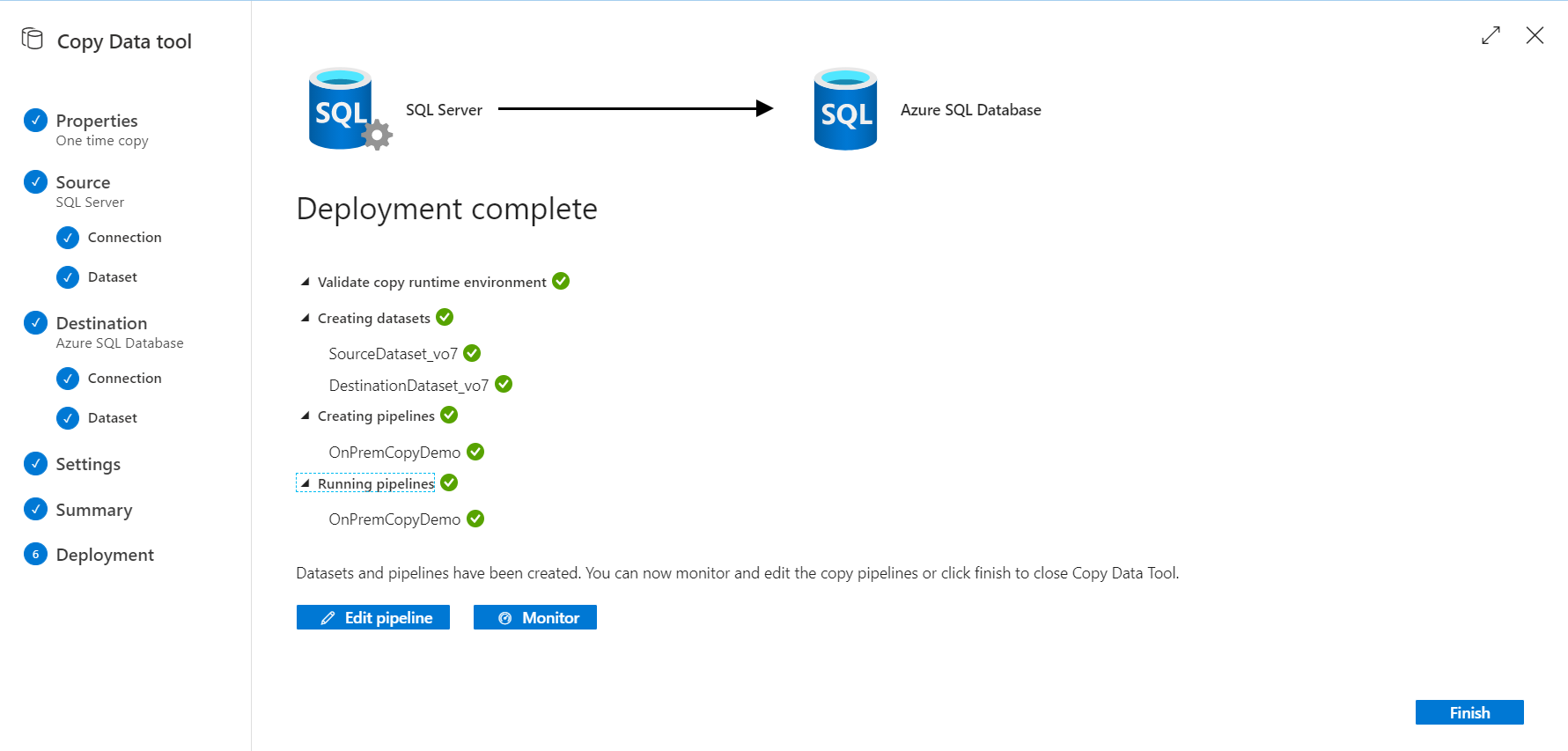Go to the Deployment step
The width and height of the screenshot is (1568, 751).
[105, 555]
